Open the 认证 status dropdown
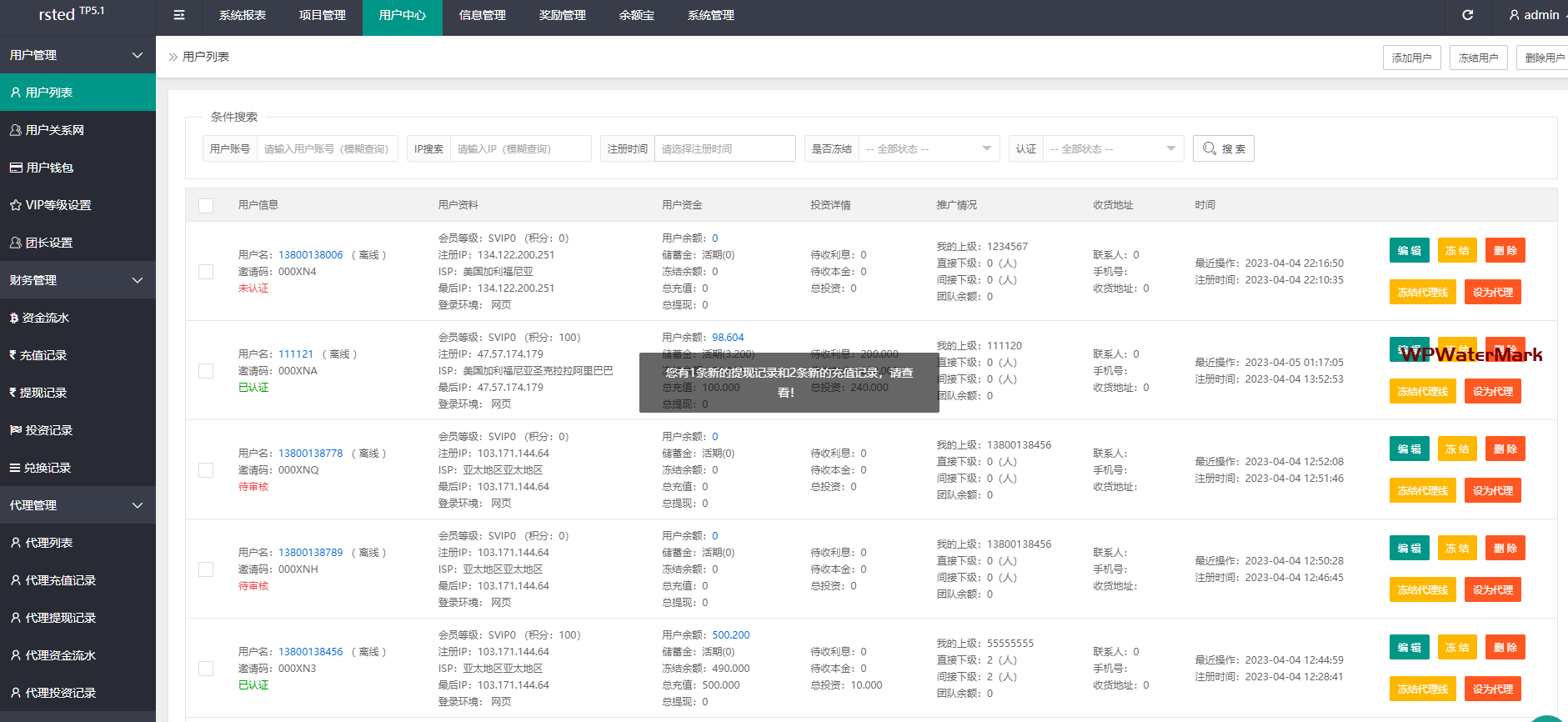Image resolution: width=1568 pixels, height=722 pixels. tap(1112, 148)
